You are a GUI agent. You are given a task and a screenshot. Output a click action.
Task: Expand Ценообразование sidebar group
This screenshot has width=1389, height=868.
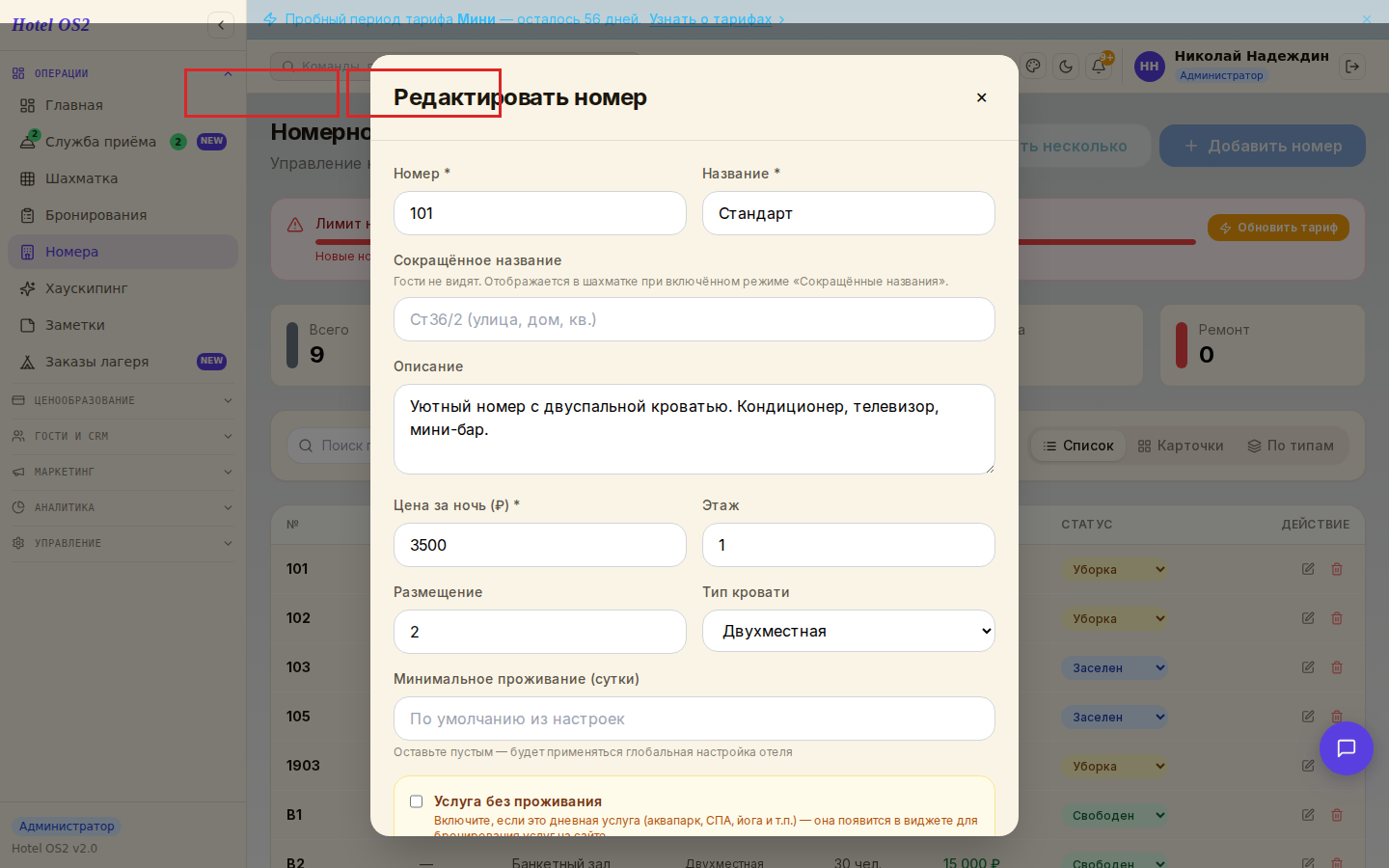pos(123,400)
